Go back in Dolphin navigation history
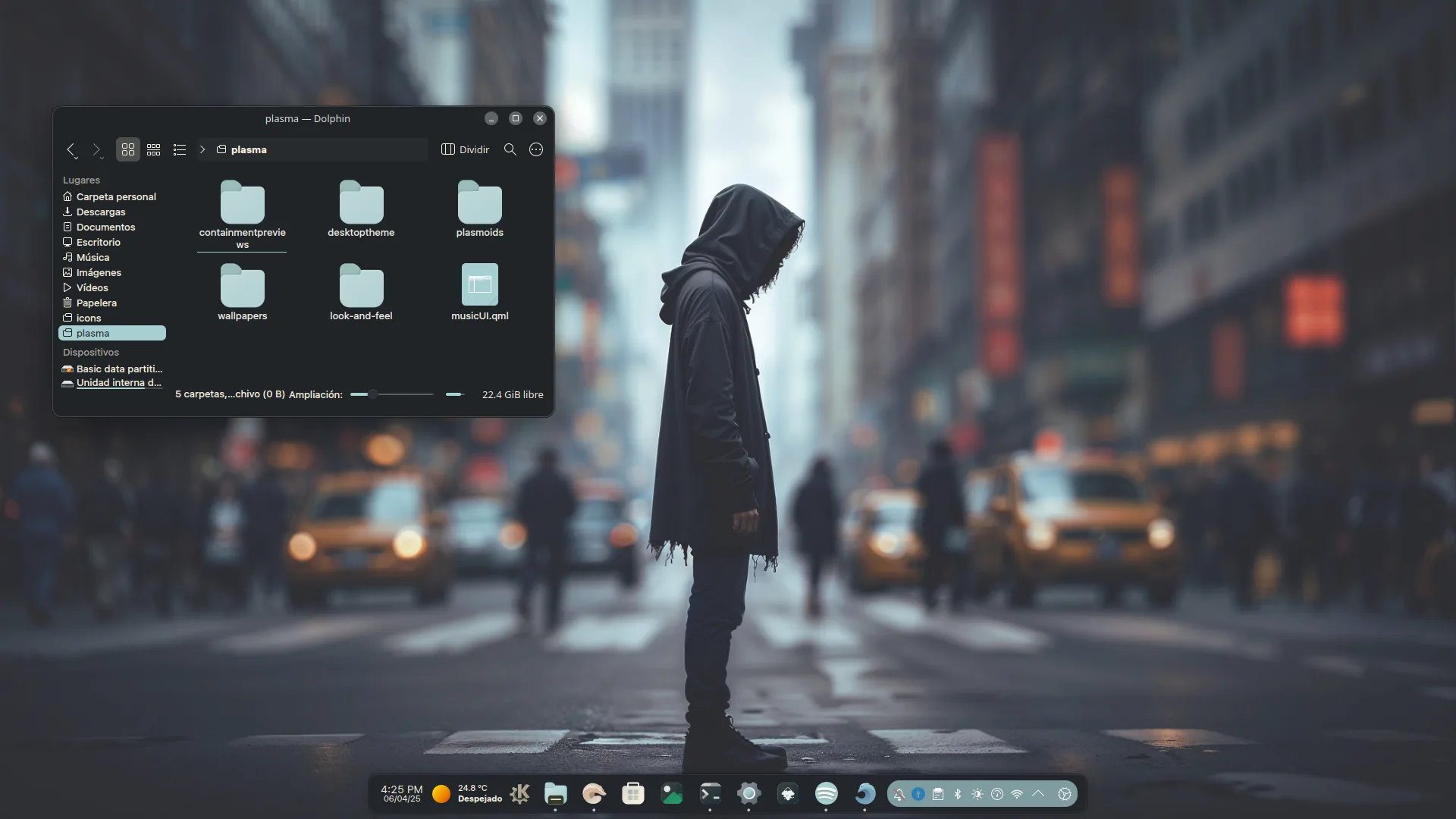Image resolution: width=1456 pixels, height=819 pixels. click(71, 149)
